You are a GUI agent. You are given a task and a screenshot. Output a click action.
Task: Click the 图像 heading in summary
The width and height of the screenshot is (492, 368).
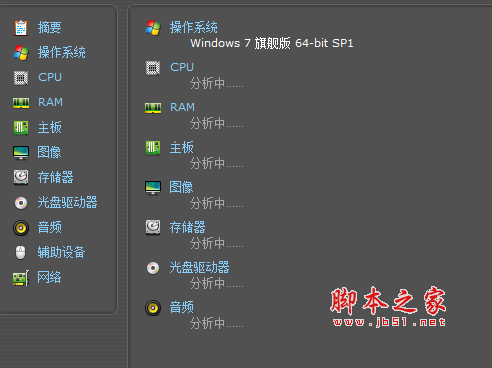(181, 187)
